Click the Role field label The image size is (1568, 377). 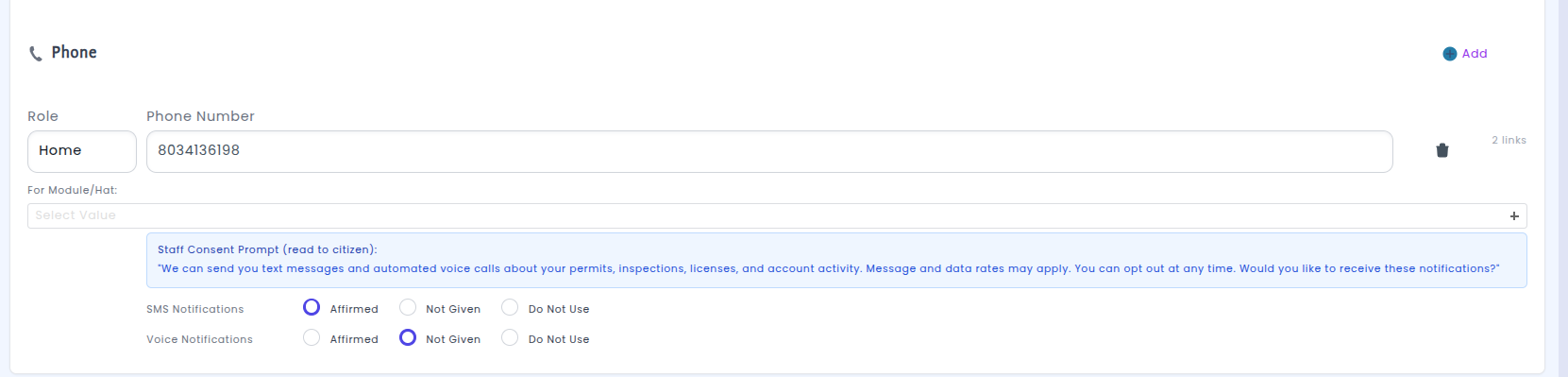42,116
